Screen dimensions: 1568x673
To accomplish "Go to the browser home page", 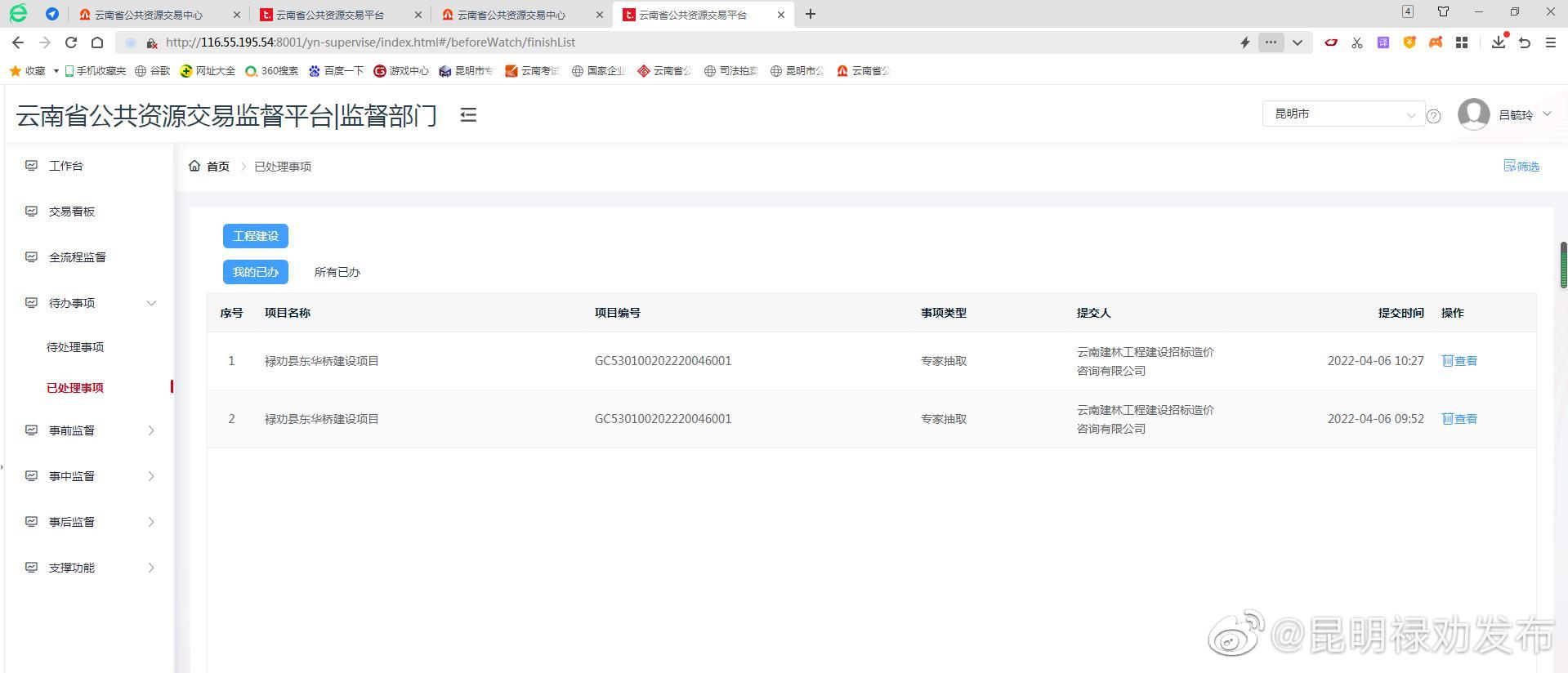I will click(97, 42).
